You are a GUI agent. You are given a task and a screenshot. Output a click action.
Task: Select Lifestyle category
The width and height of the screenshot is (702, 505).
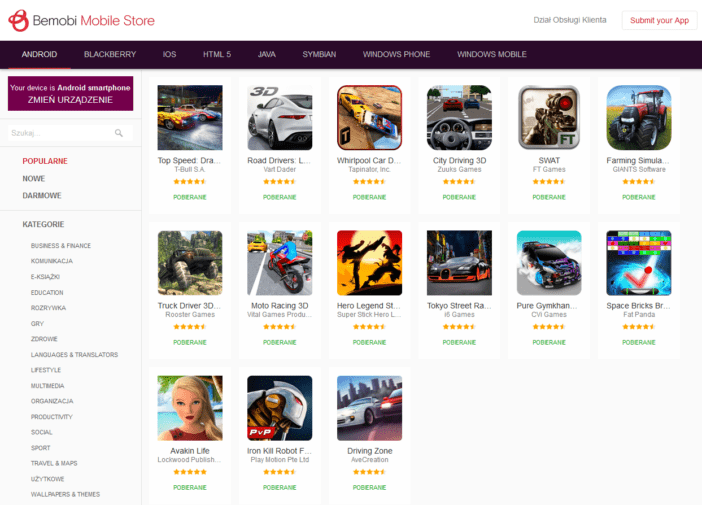[46, 370]
